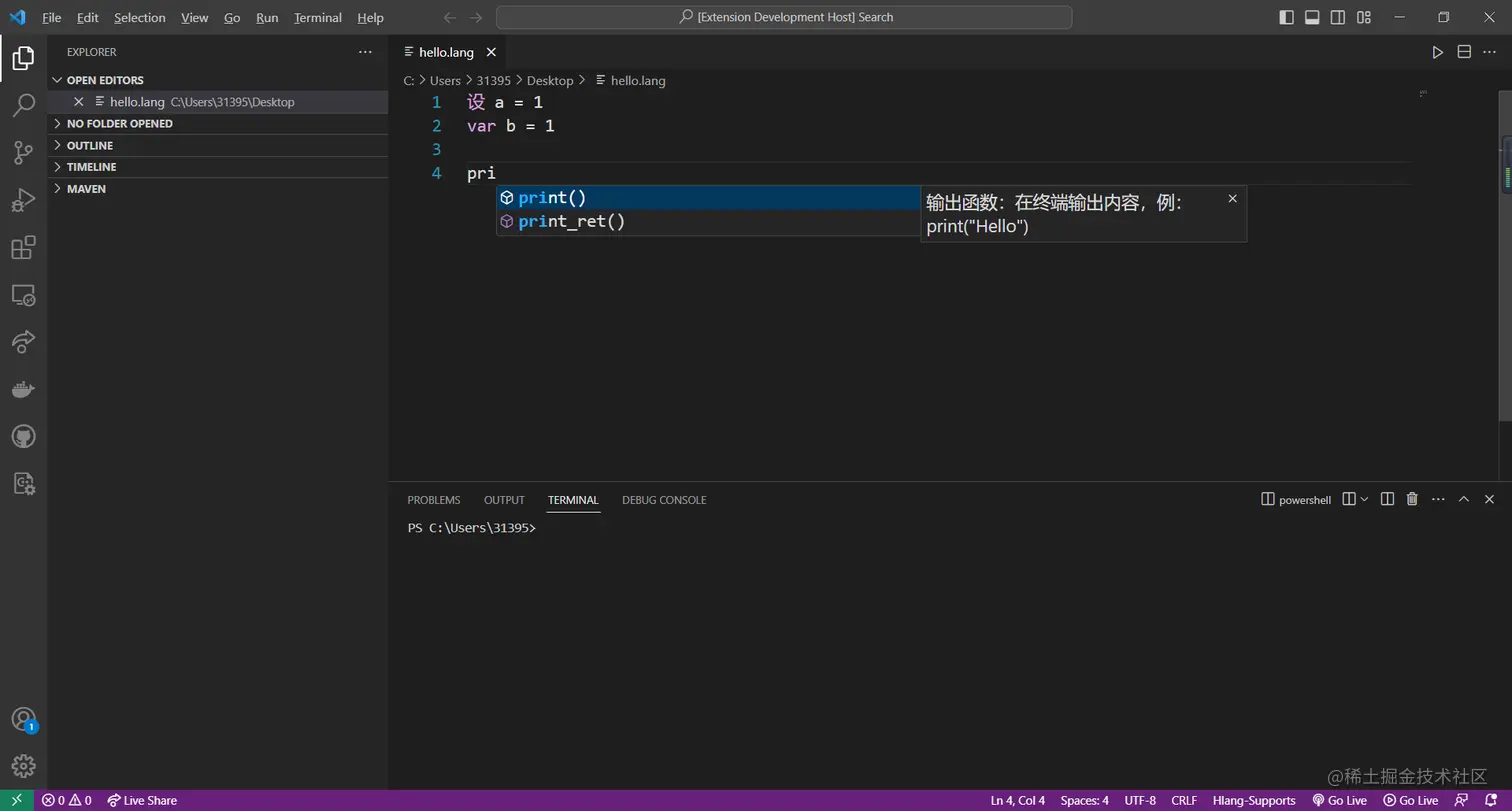This screenshot has height=811, width=1512.
Task: Open the View menu
Action: pyautogui.click(x=195, y=17)
